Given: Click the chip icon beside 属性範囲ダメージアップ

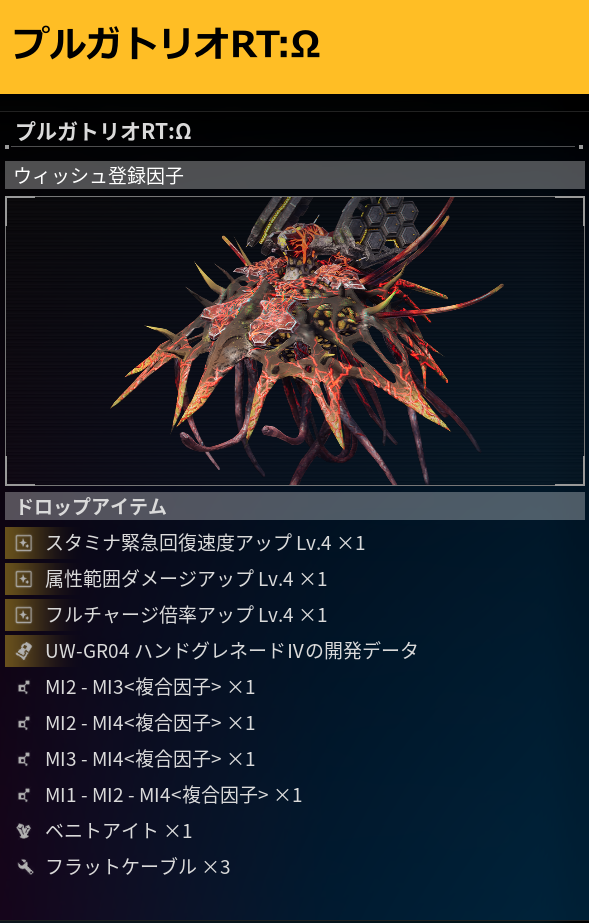Looking at the screenshot, I should tap(24, 579).
